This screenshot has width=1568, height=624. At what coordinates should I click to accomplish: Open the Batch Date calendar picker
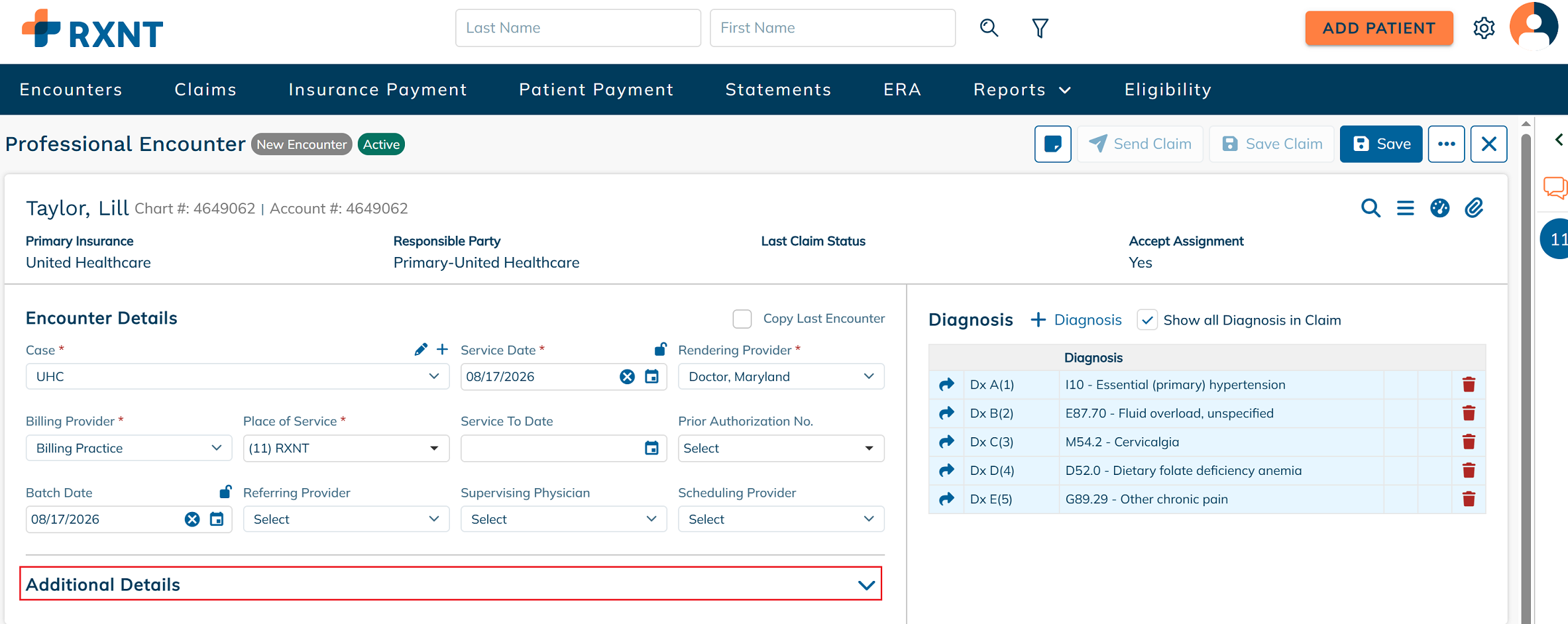[217, 519]
